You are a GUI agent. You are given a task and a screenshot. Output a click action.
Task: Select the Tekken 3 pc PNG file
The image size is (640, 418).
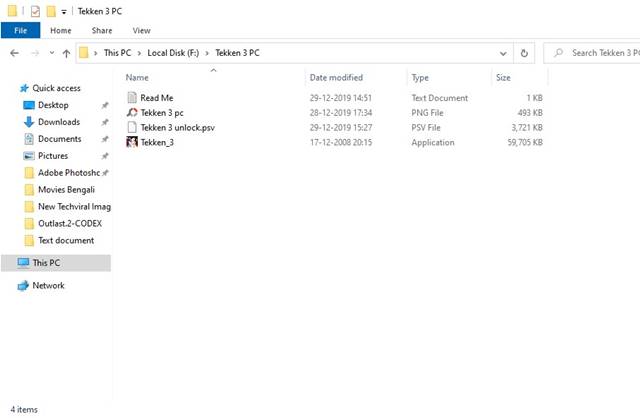162,113
